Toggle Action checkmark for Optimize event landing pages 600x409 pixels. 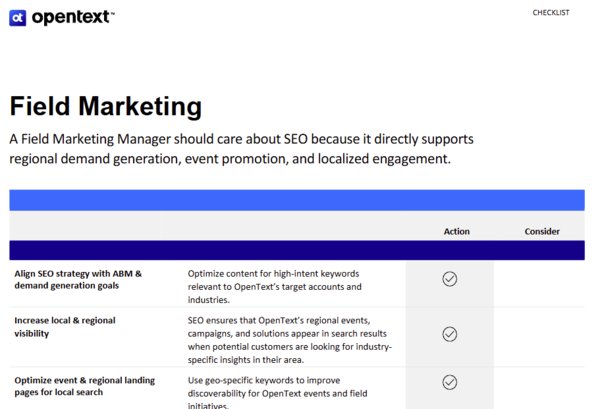click(x=450, y=382)
